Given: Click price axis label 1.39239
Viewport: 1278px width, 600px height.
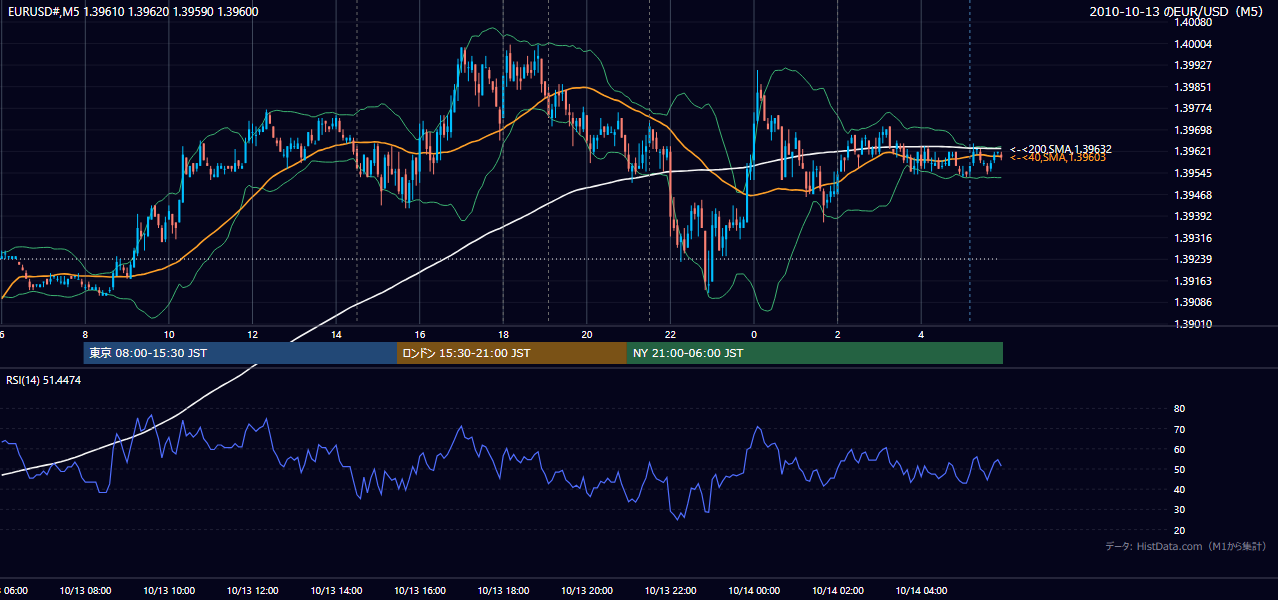Looking at the screenshot, I should (x=1193, y=260).
